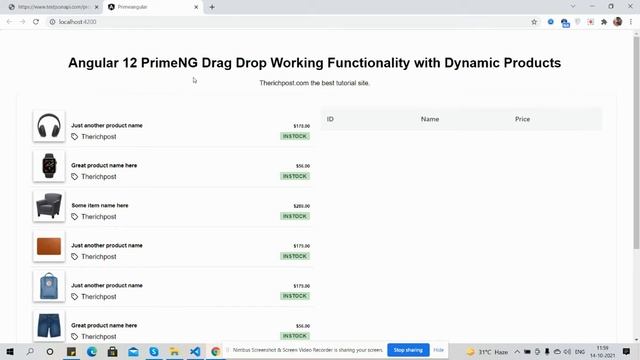Click the tag icon of headphones product
Image resolution: width=640 pixels, height=360 pixels.
(x=75, y=137)
